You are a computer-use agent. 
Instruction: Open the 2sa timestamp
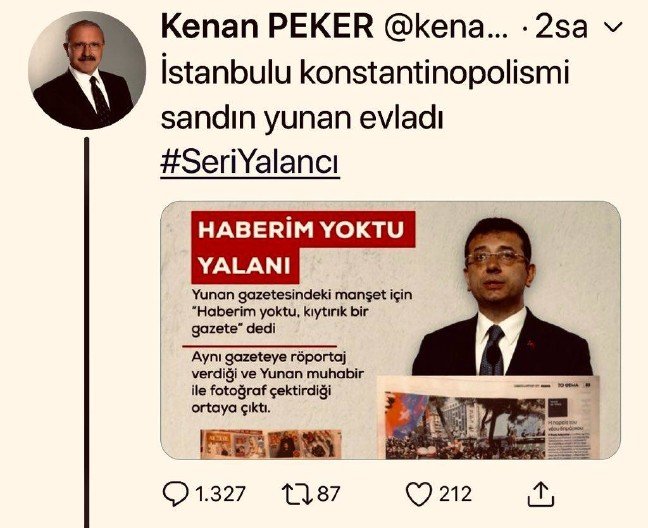[561, 27]
